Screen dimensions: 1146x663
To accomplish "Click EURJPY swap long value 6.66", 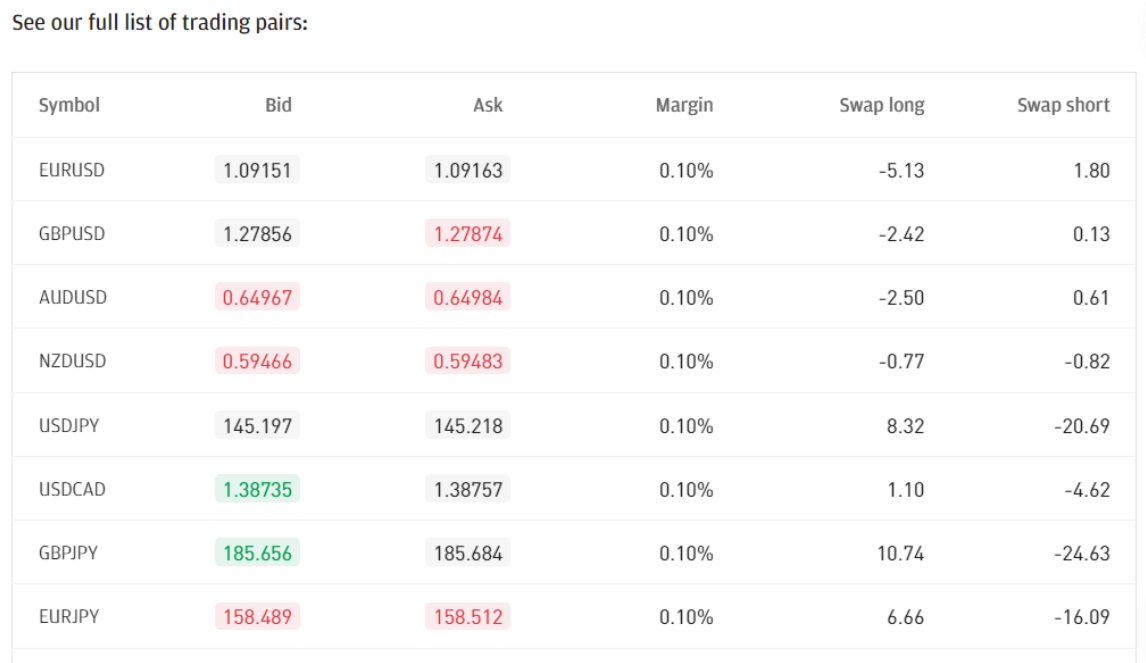I will click(x=906, y=616).
